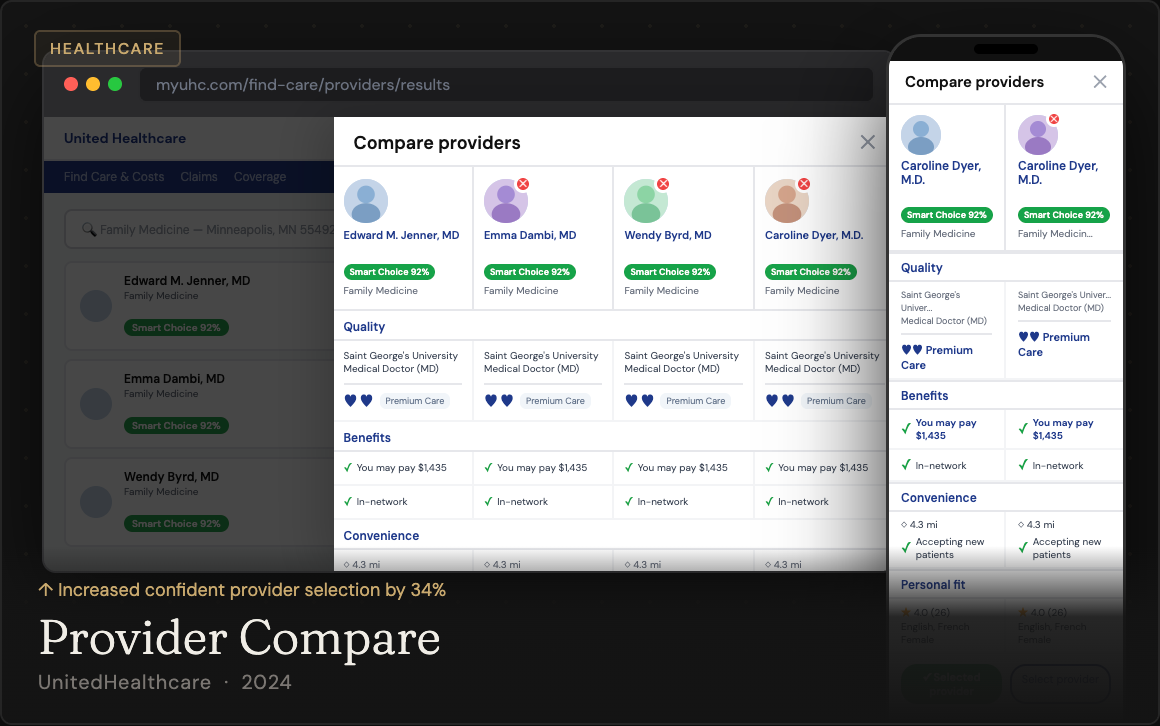Open Wendy Byrd, MD link in comparison

click(x=667, y=235)
